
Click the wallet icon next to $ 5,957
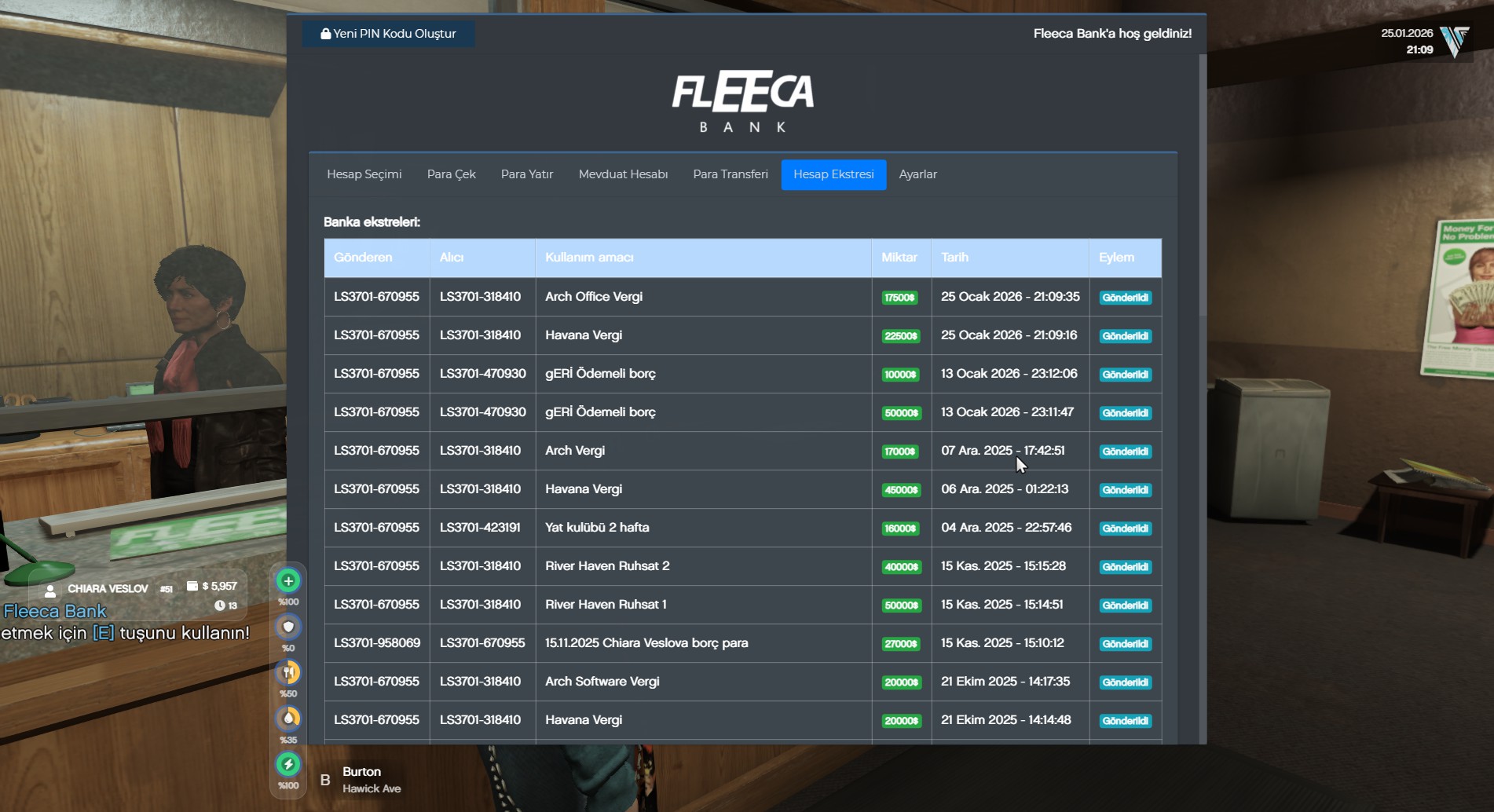click(x=192, y=586)
